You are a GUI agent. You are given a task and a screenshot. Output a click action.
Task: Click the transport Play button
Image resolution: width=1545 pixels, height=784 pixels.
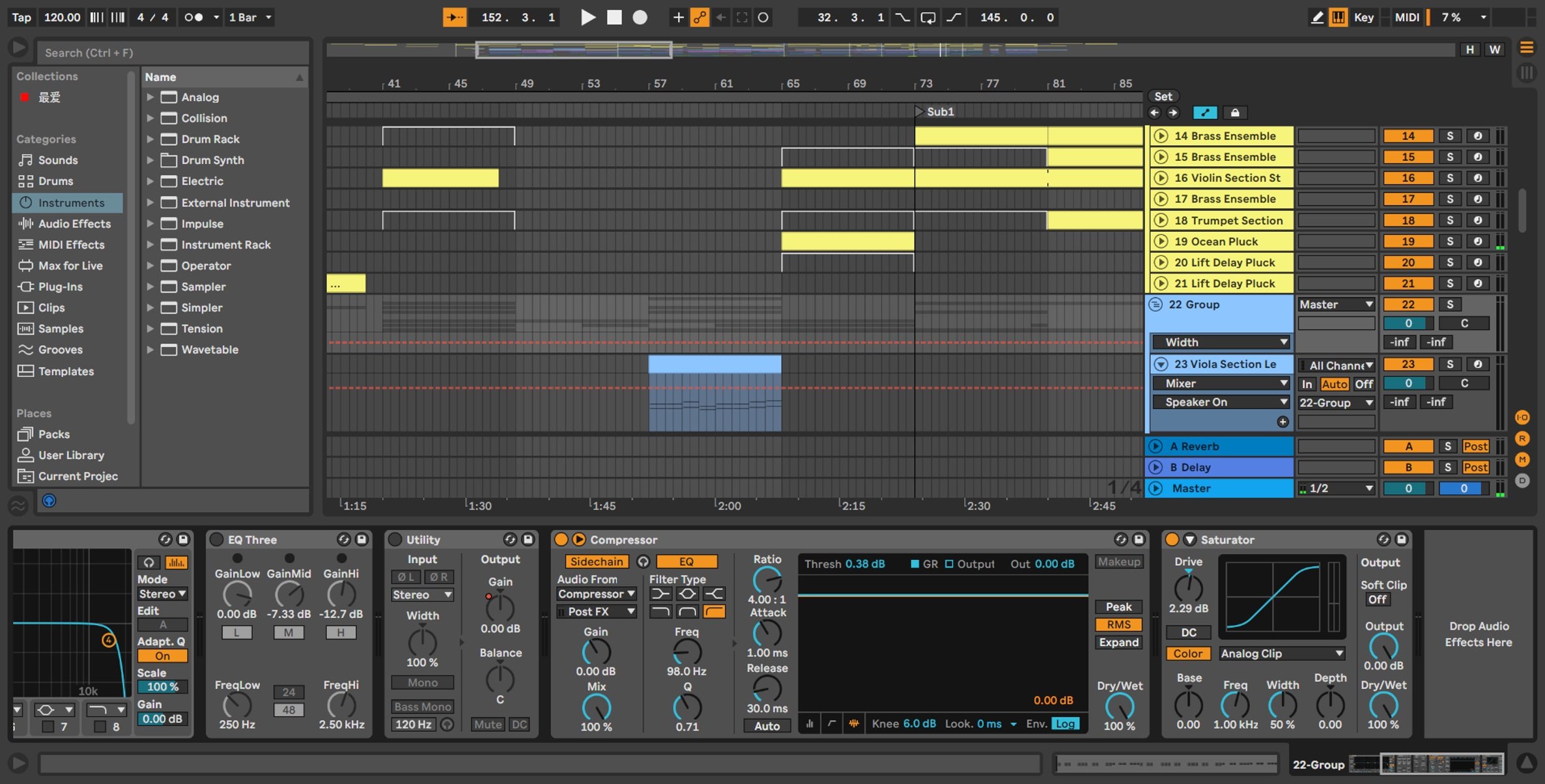[588, 18]
